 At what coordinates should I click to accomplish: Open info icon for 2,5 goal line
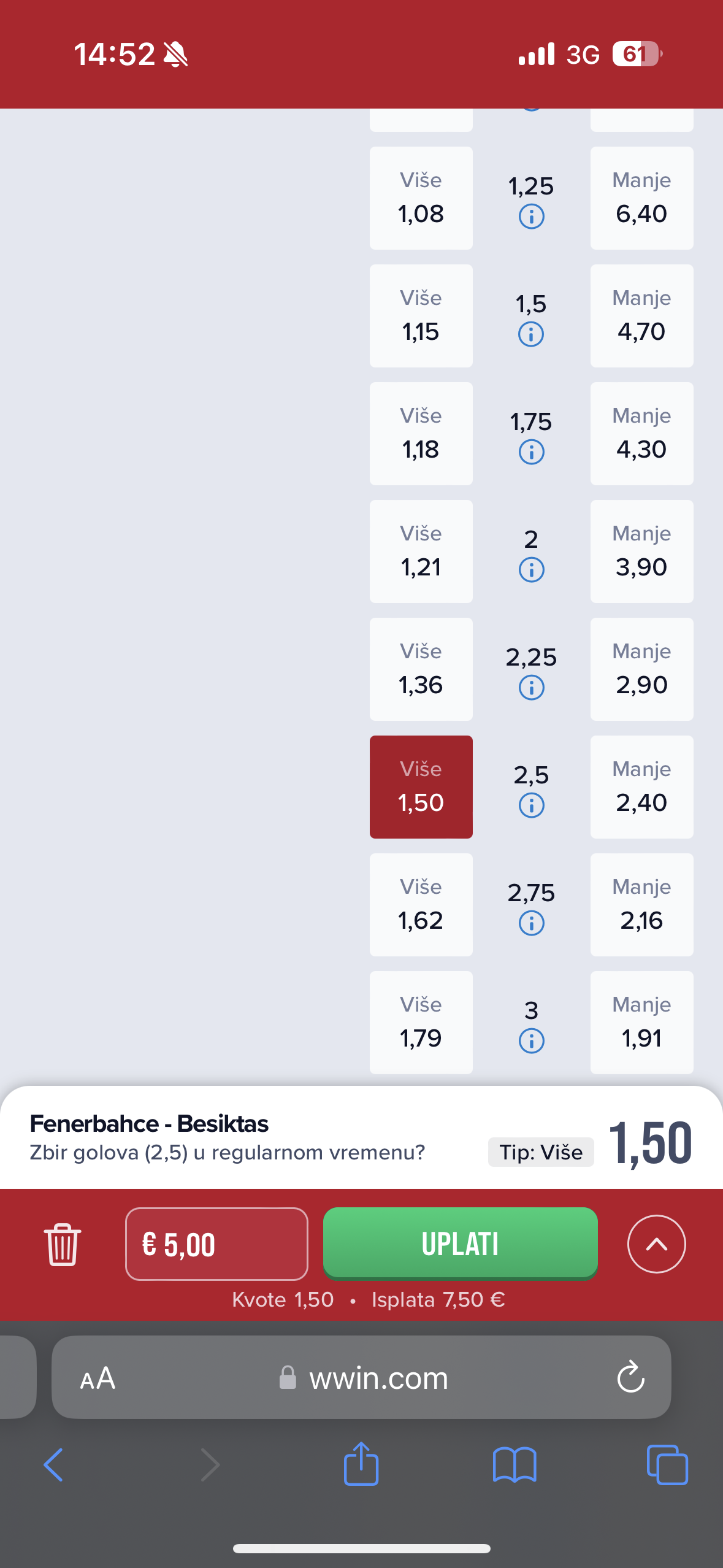531,805
